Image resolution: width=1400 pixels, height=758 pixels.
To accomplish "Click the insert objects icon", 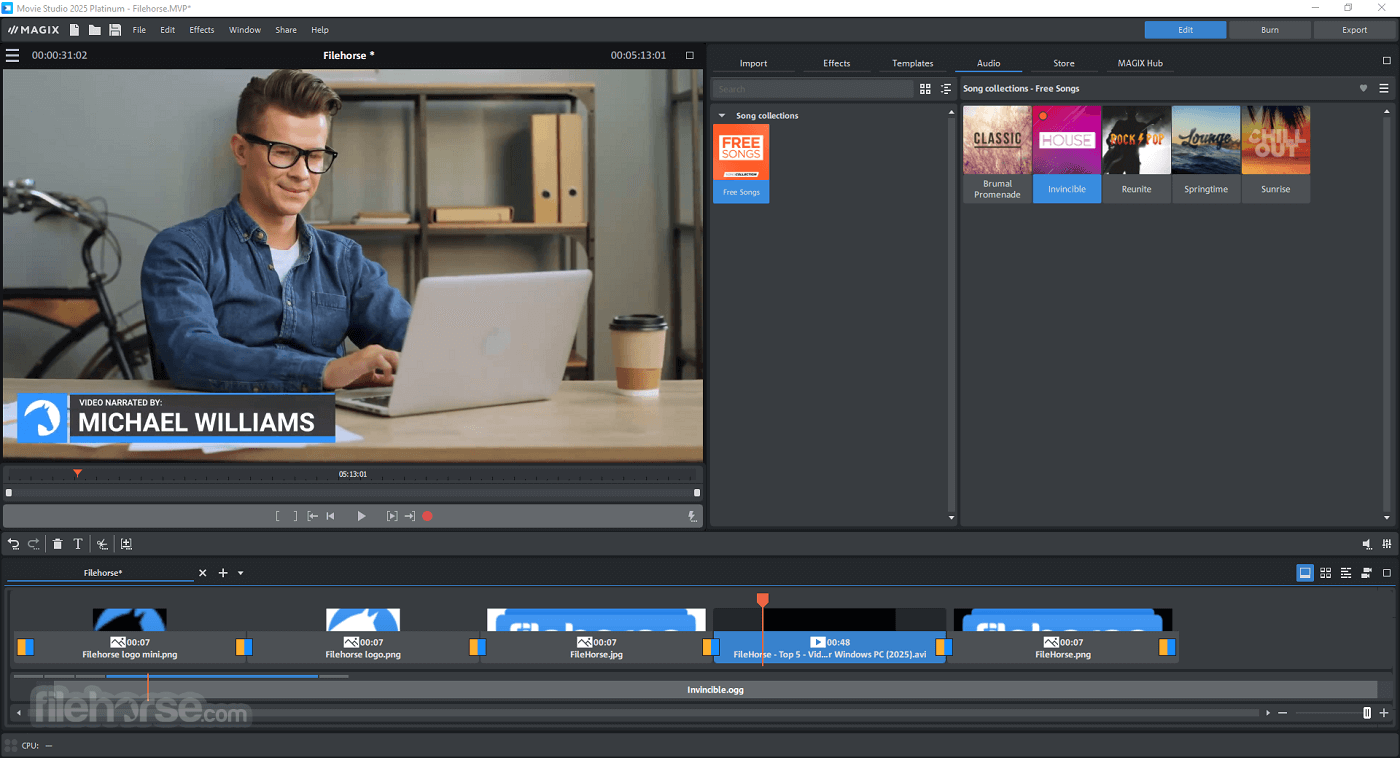I will 126,544.
